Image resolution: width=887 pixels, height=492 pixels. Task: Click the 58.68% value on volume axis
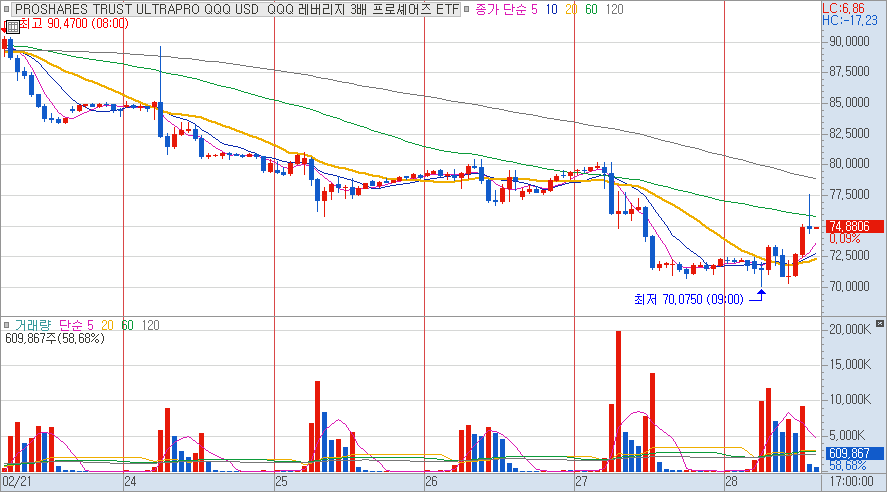coord(847,465)
